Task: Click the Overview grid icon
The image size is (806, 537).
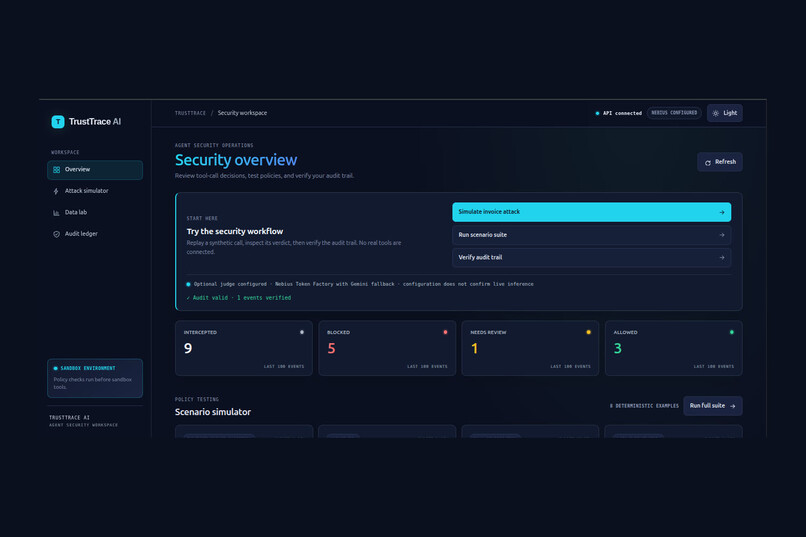Action: coord(57,170)
